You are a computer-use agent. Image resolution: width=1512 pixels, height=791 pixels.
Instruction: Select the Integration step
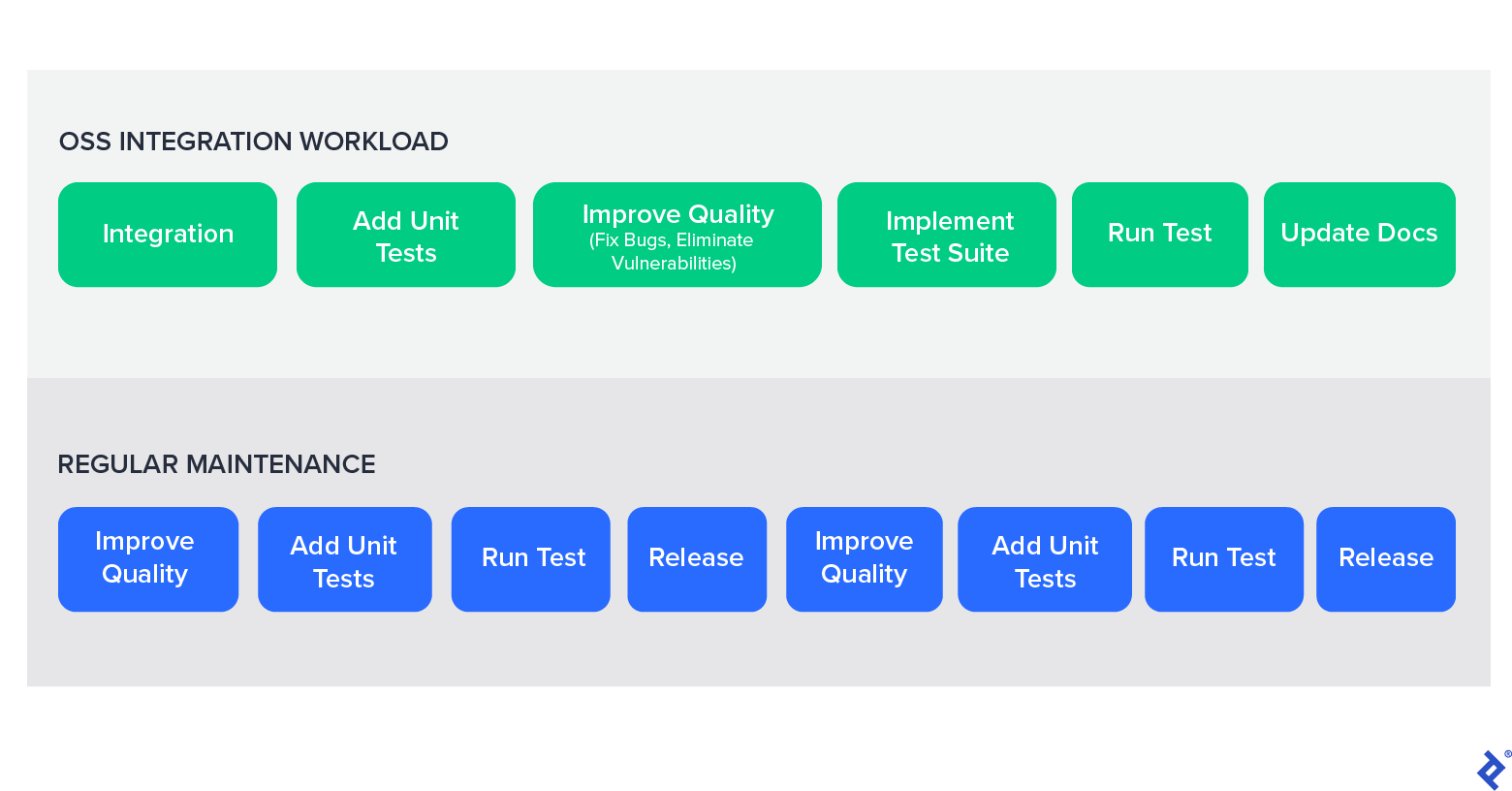pyautogui.click(x=167, y=234)
